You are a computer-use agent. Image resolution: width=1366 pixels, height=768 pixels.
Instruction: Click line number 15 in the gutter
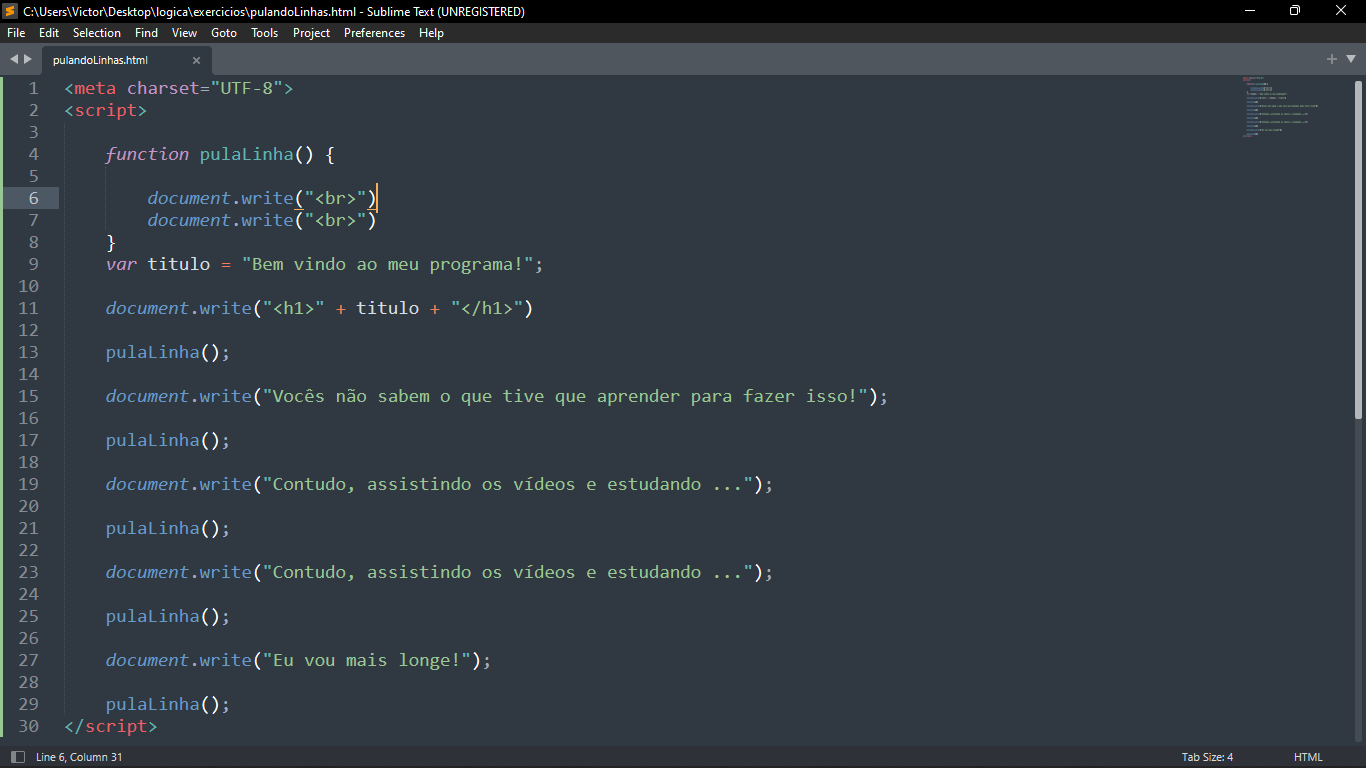pos(28,396)
